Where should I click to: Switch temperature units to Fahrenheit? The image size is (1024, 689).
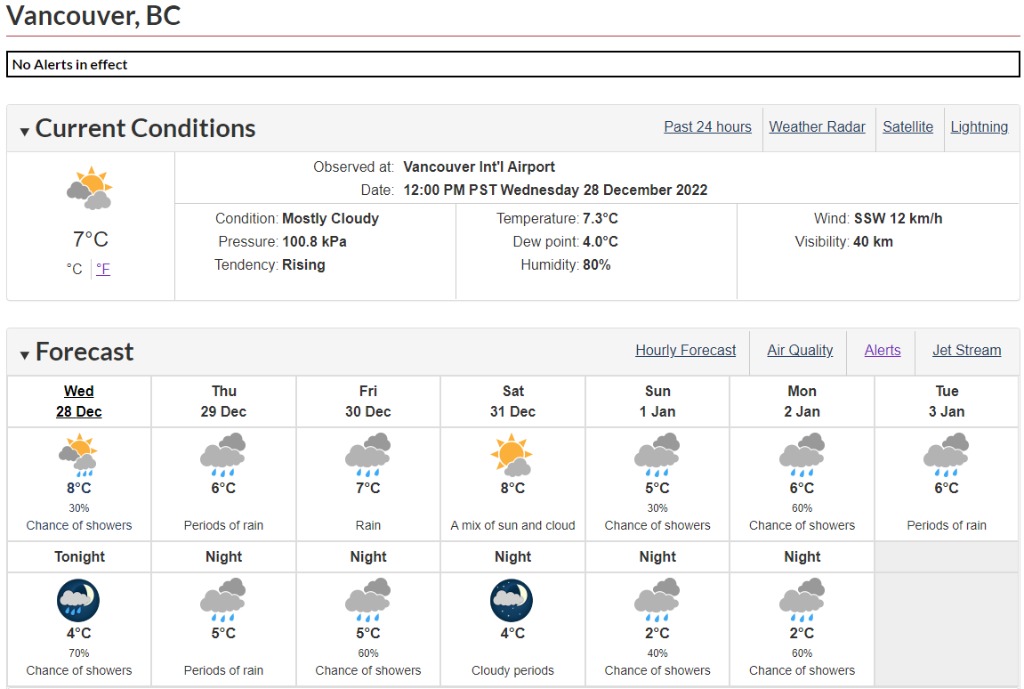[x=103, y=269]
